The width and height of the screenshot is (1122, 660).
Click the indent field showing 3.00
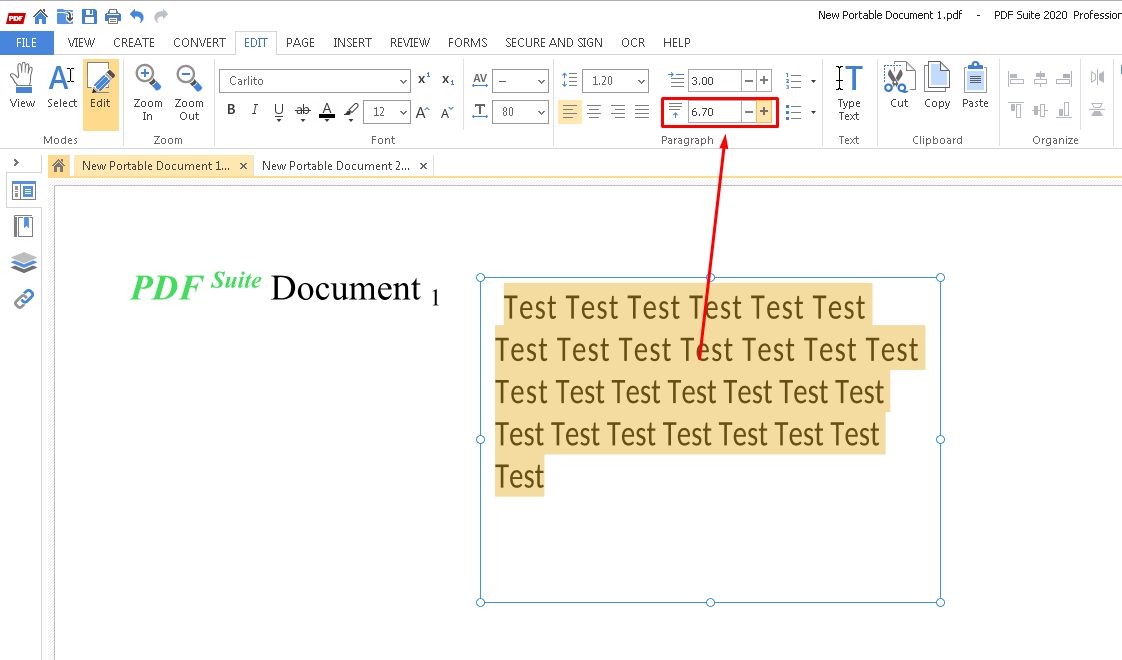pyautogui.click(x=714, y=81)
